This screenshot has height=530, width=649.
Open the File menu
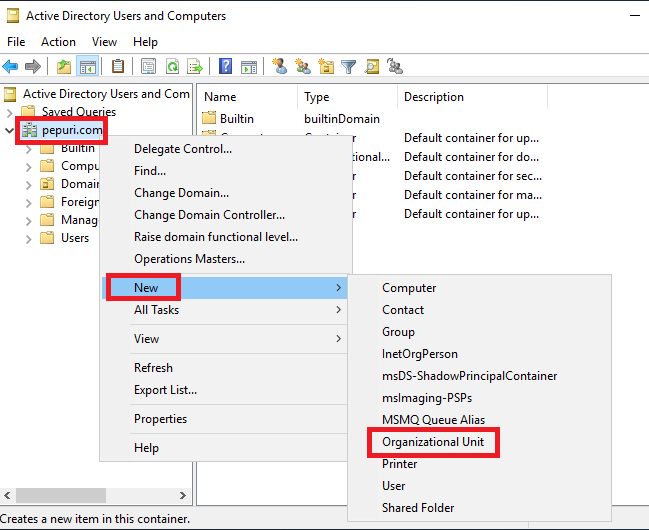[x=16, y=42]
